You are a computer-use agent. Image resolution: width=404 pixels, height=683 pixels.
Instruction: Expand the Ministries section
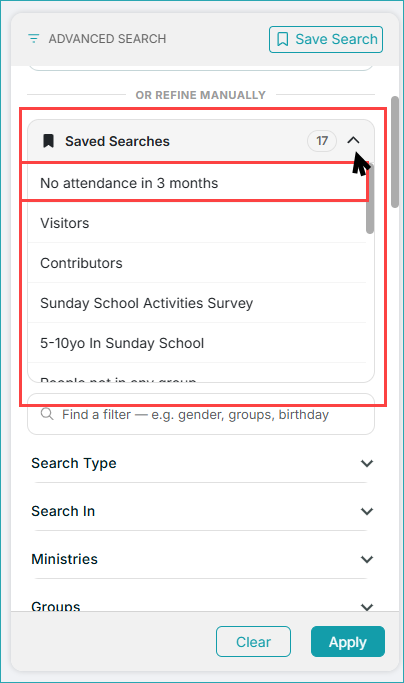coord(367,559)
